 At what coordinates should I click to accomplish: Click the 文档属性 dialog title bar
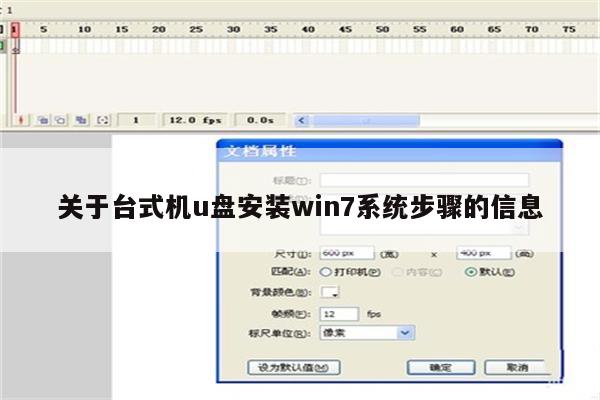(389, 151)
